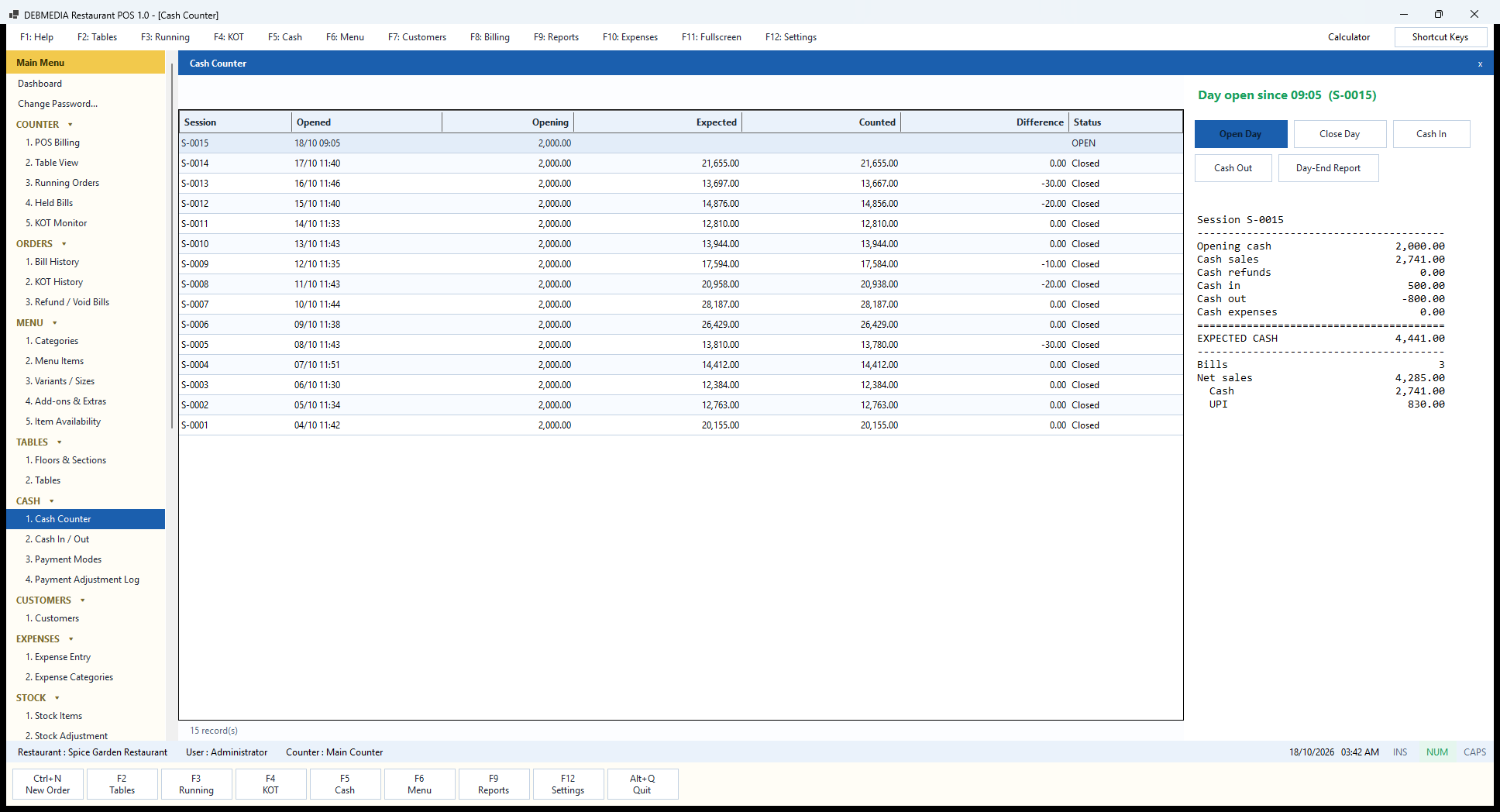1500x812 pixels.
Task: Collapse the STOCK section arrow
Action: point(57,698)
